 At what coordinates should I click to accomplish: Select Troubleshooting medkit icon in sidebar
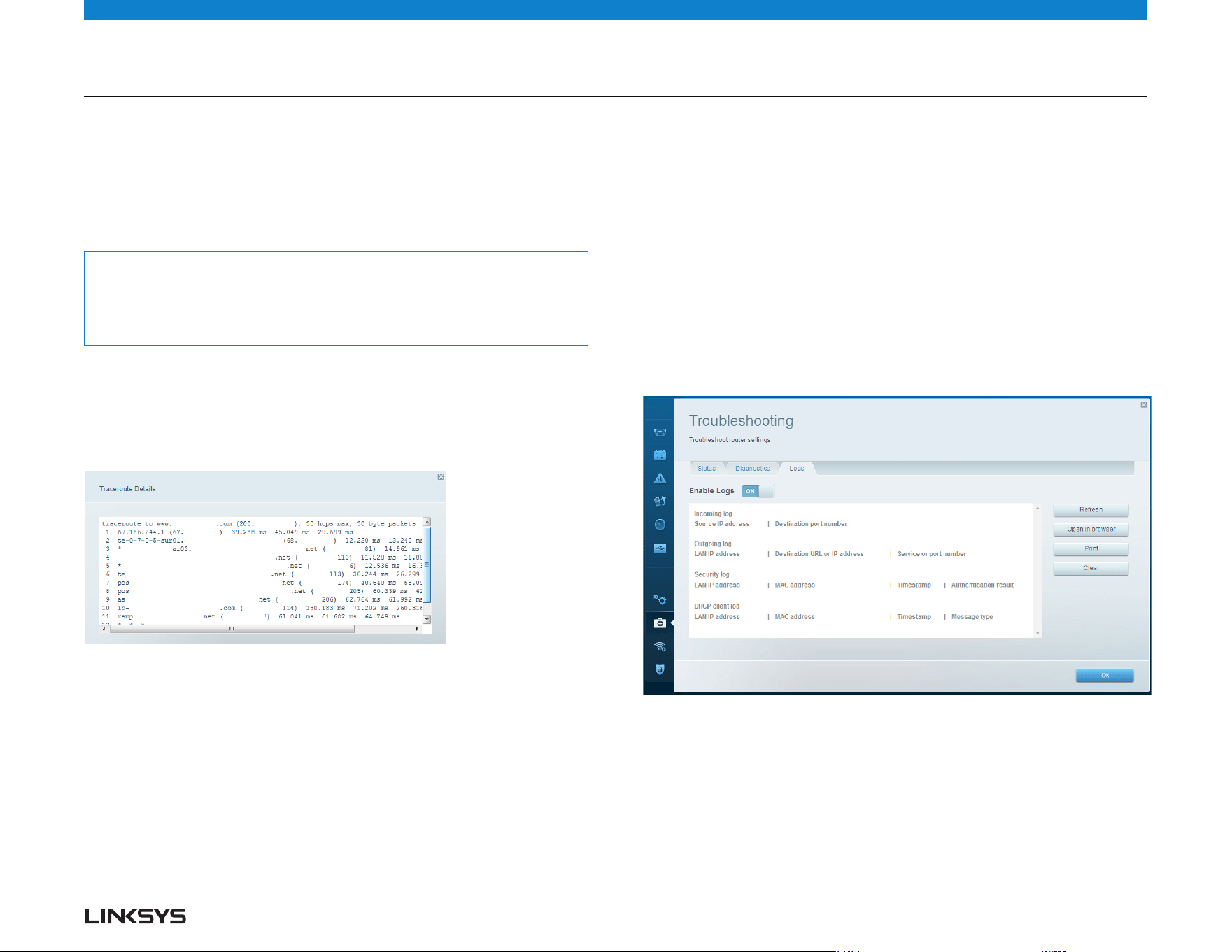tap(660, 623)
